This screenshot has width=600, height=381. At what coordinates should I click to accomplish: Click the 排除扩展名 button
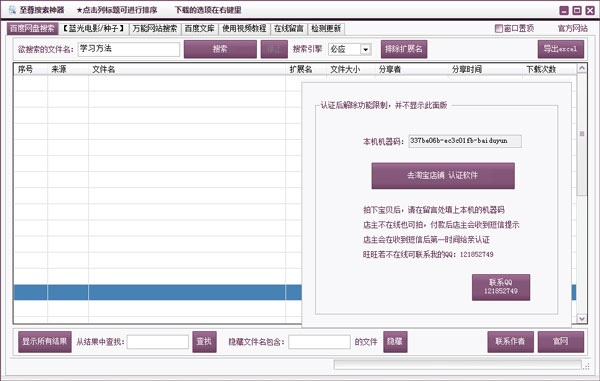coord(404,49)
